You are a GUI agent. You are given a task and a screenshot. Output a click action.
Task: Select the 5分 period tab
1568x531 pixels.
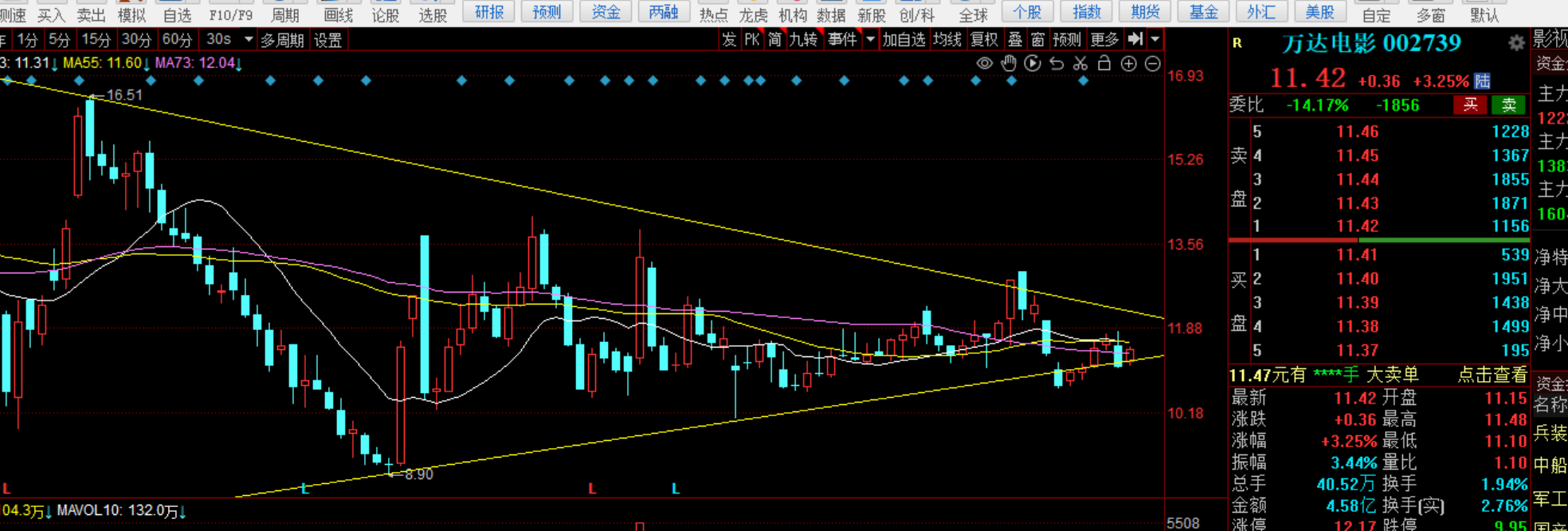pos(59,39)
